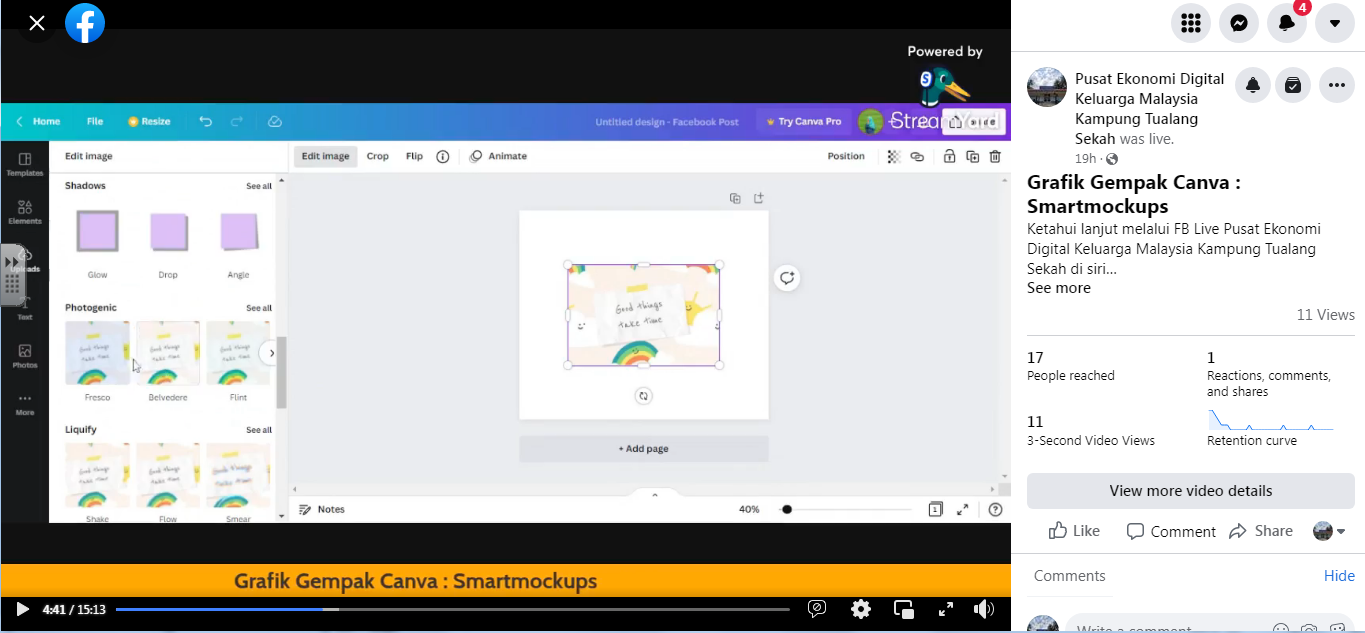
Task: Open Animate options
Action: click(x=498, y=156)
